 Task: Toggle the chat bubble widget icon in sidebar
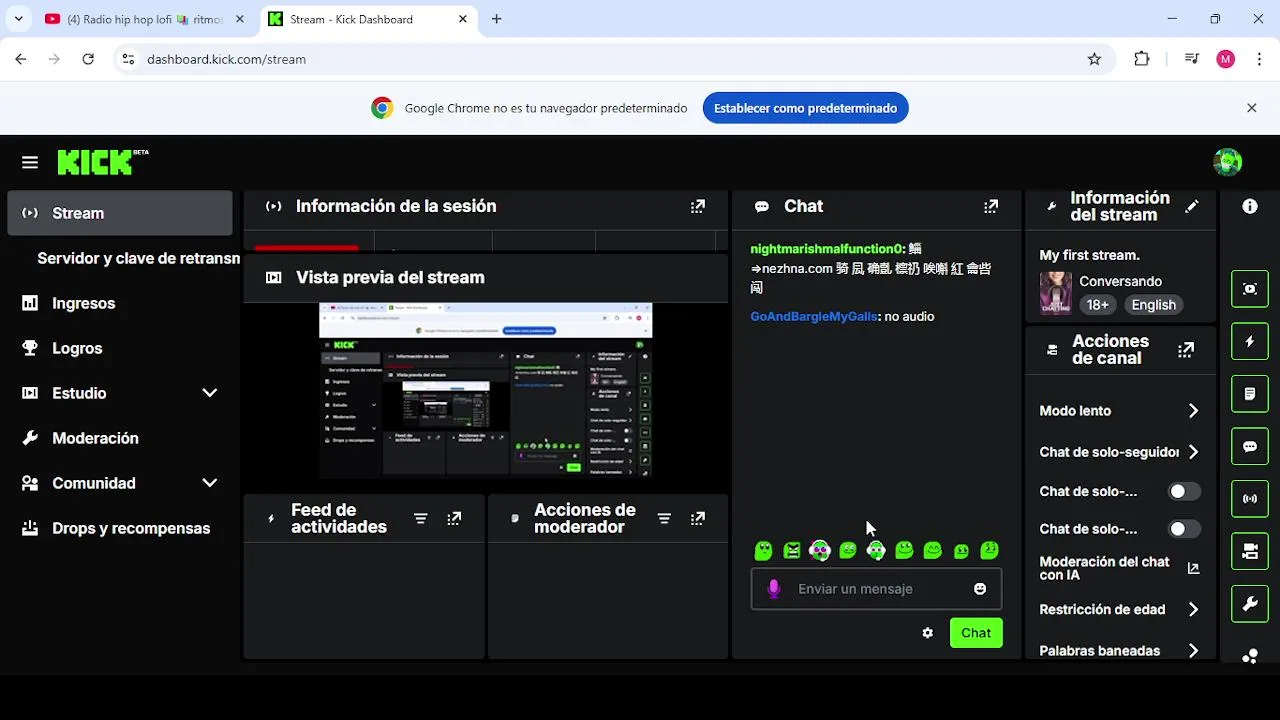tap(1250, 446)
